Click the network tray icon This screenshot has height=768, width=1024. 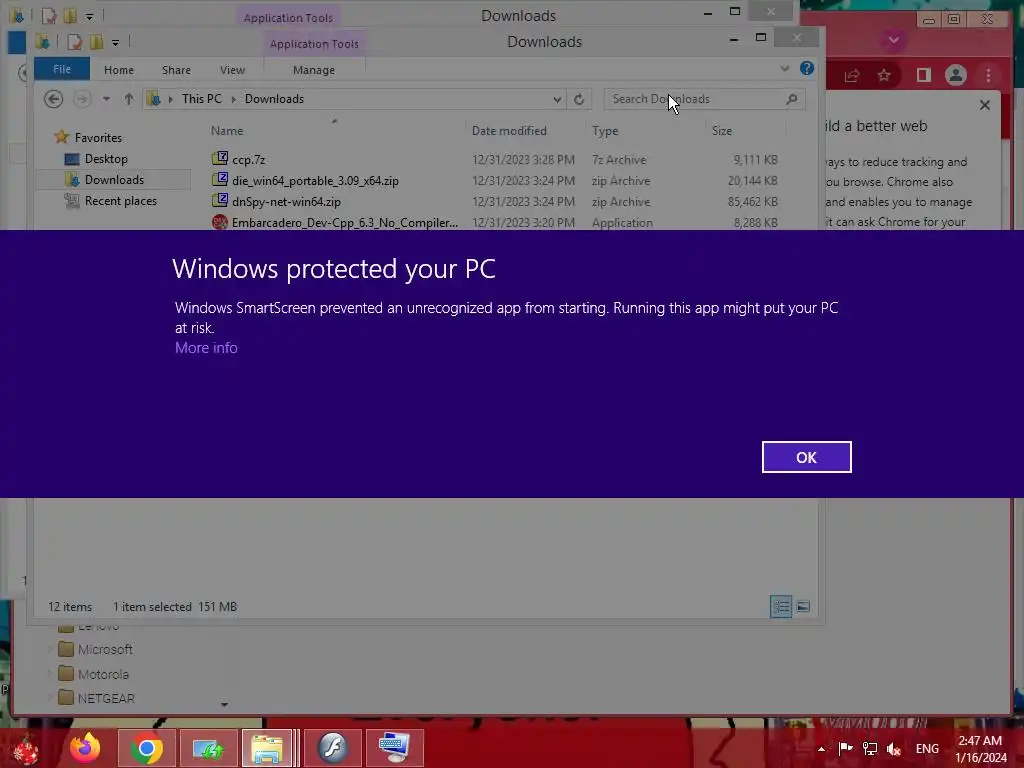click(x=870, y=748)
